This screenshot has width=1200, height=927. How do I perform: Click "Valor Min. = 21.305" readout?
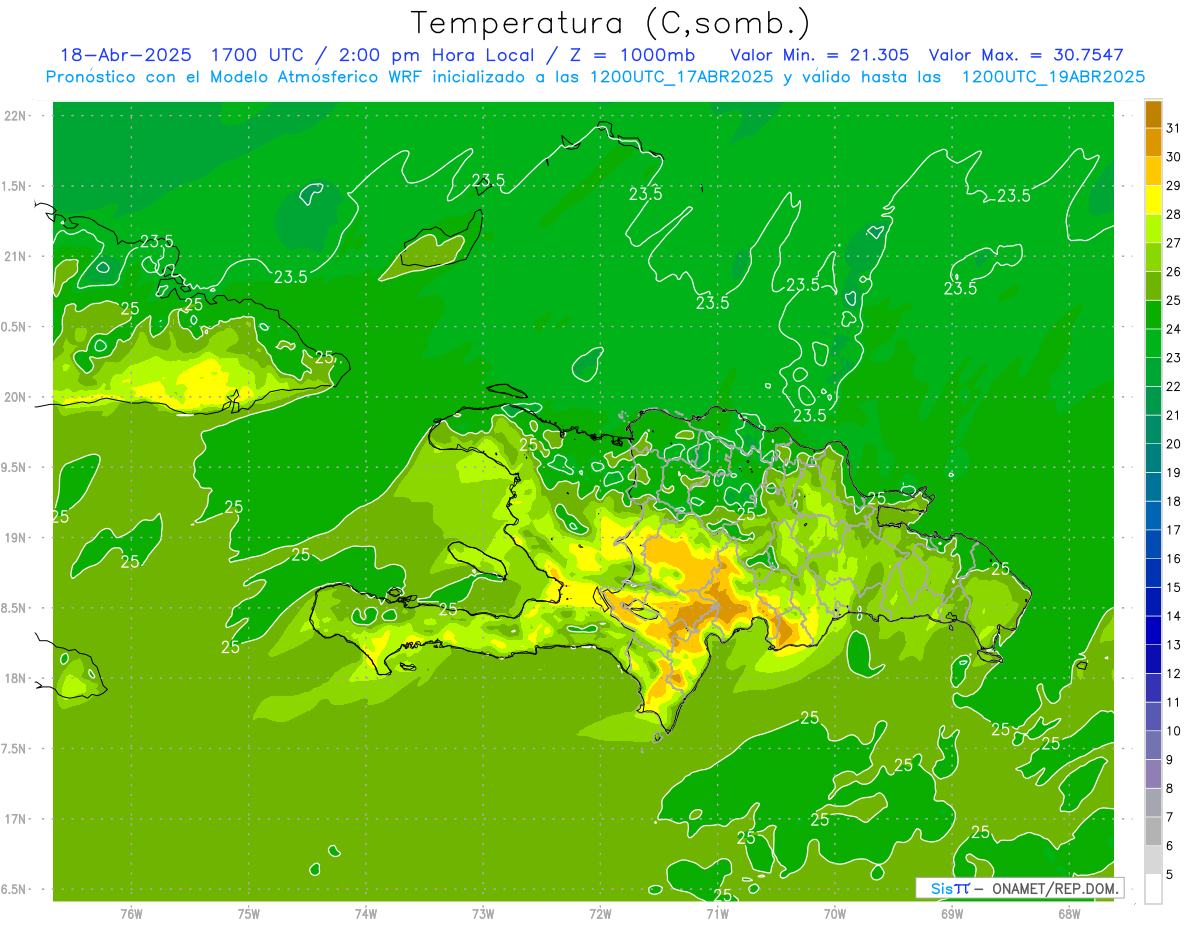[820, 55]
